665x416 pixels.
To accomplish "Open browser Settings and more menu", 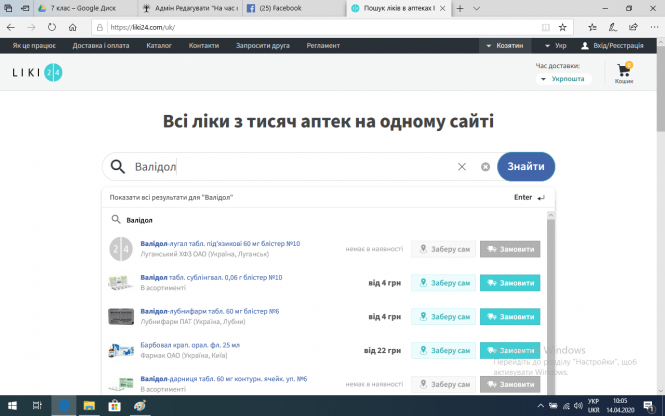I will (x=654, y=27).
